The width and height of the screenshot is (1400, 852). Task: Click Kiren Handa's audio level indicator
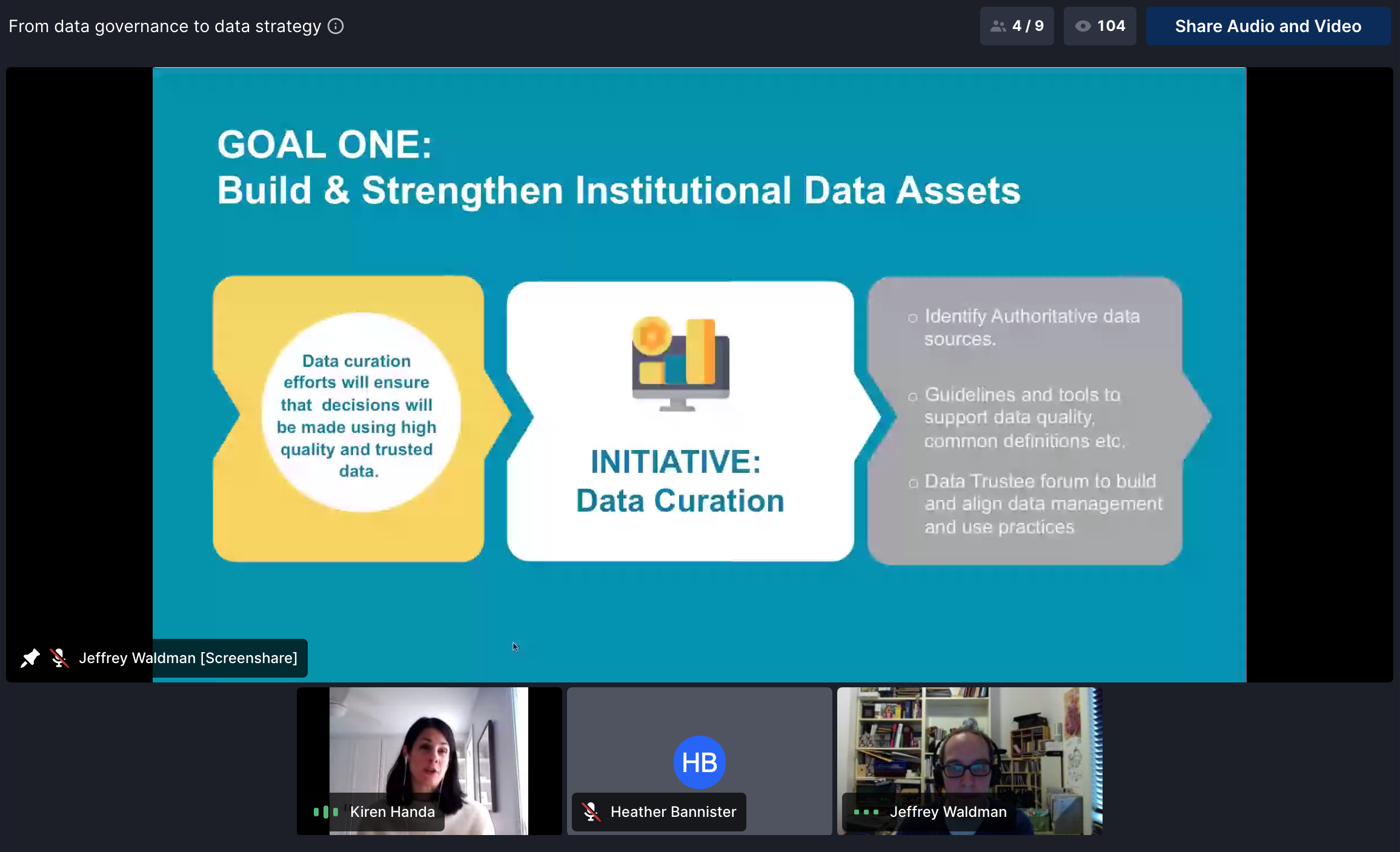[325, 811]
